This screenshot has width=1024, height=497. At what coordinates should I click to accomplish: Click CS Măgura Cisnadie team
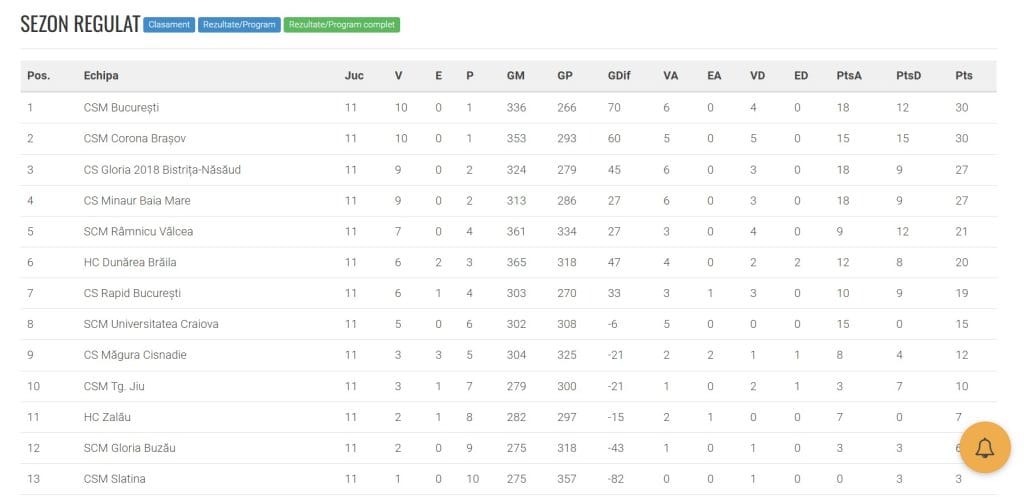(x=135, y=355)
